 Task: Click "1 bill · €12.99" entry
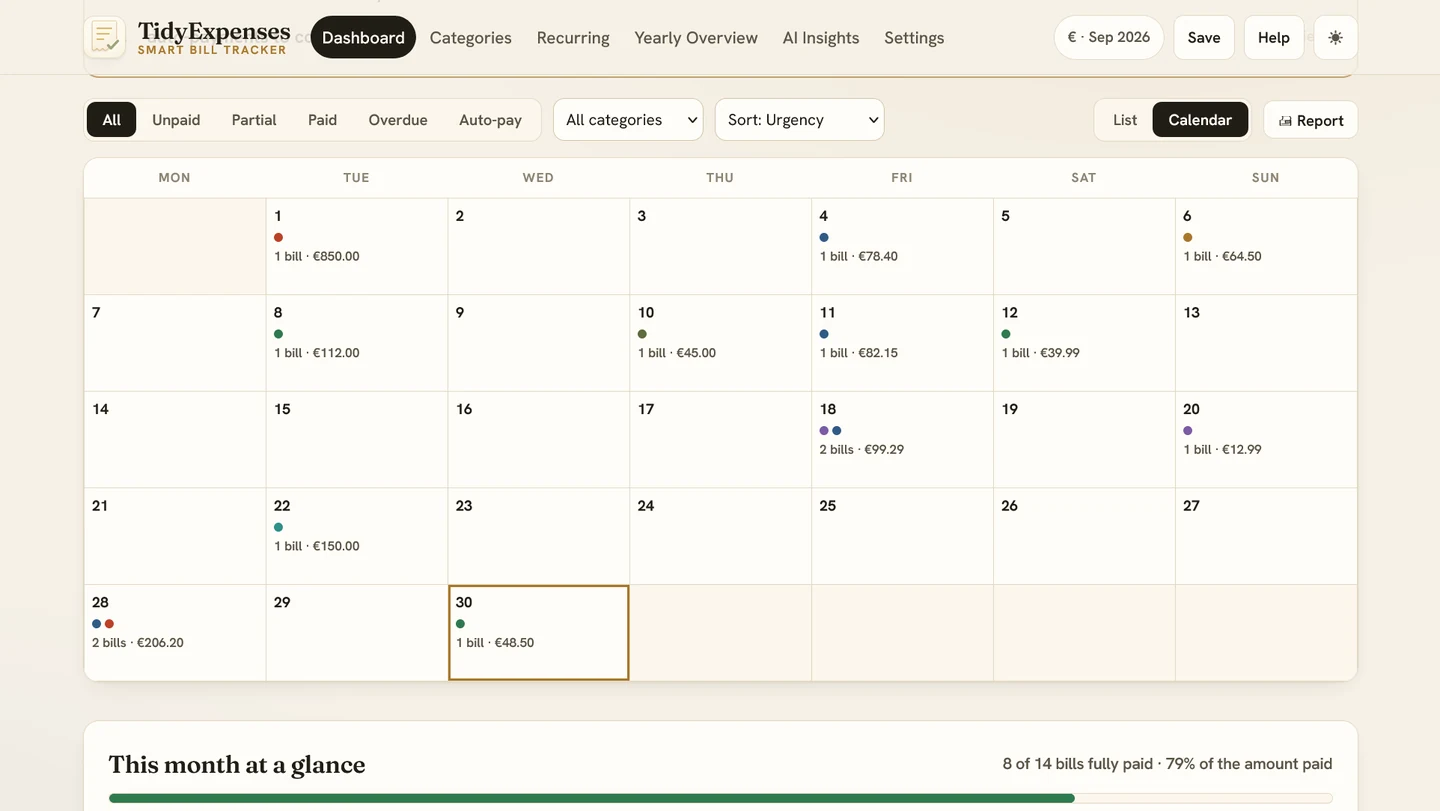(x=1223, y=449)
